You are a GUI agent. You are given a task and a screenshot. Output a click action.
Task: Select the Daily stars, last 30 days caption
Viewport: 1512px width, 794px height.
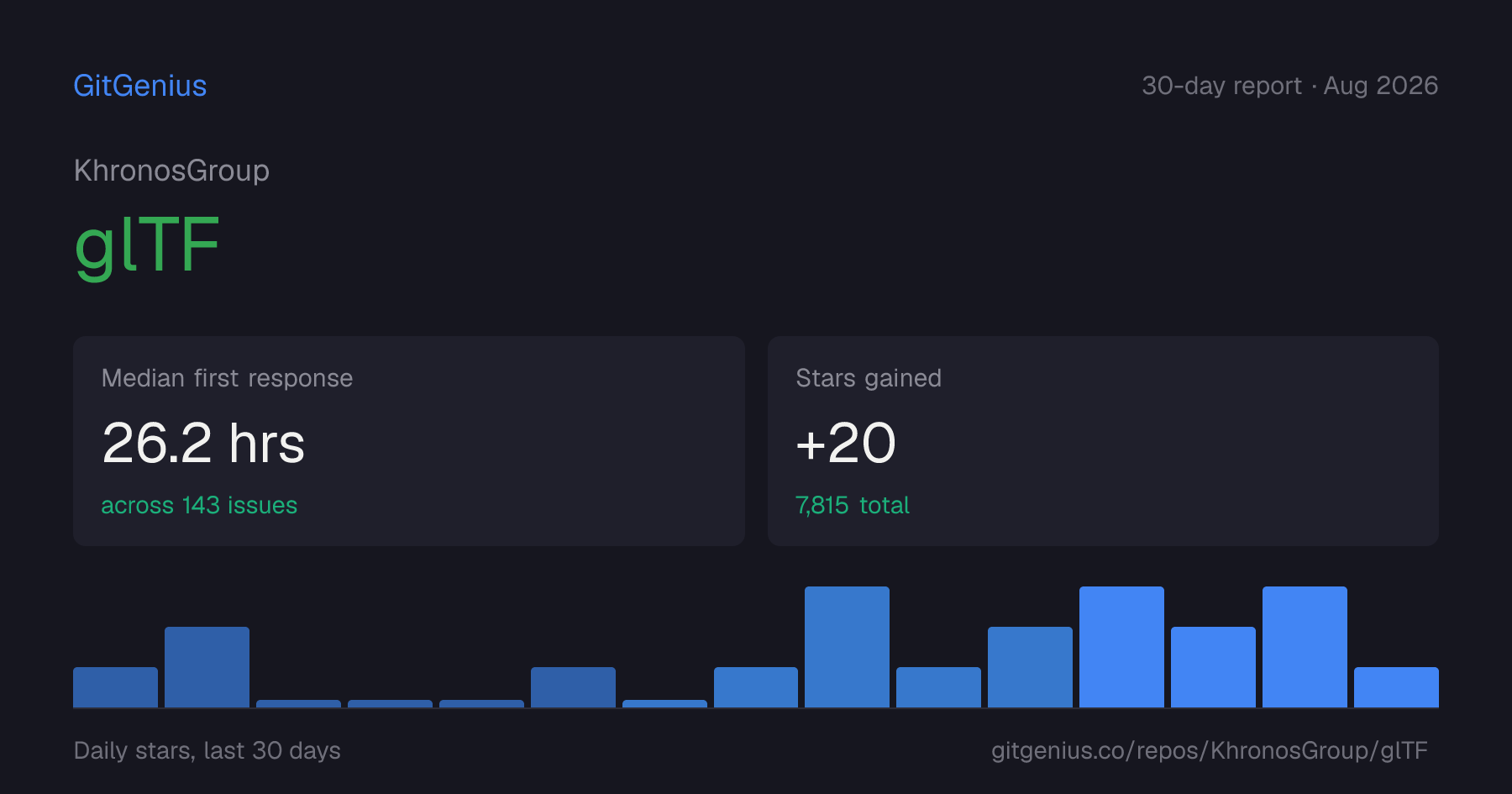[x=207, y=750]
